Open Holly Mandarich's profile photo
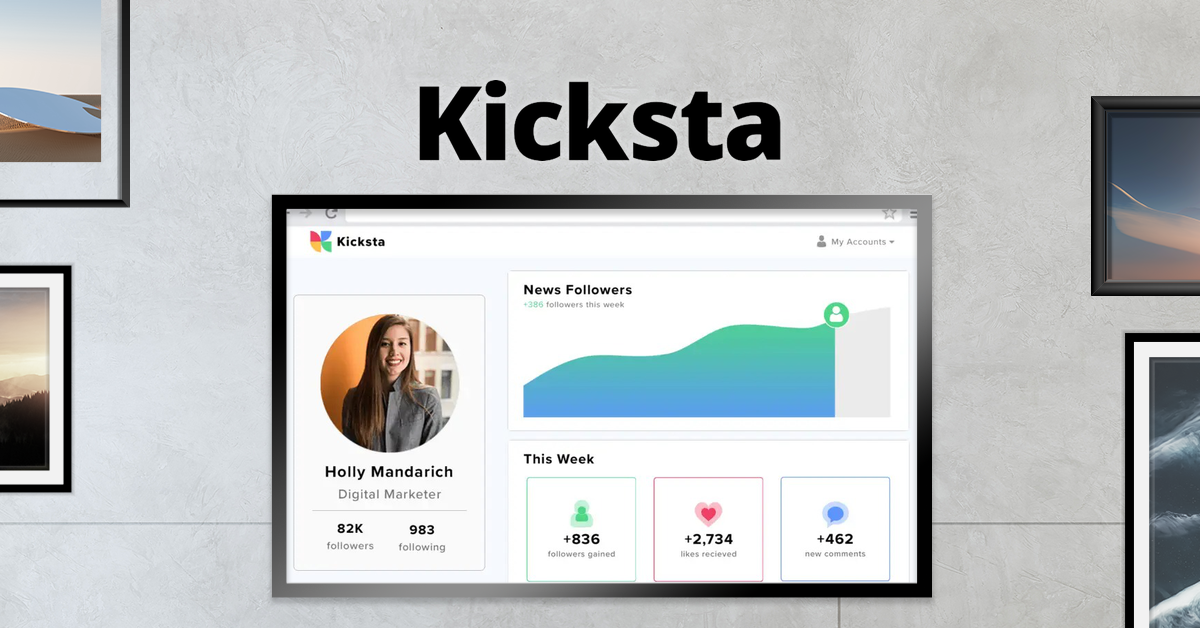 click(389, 382)
